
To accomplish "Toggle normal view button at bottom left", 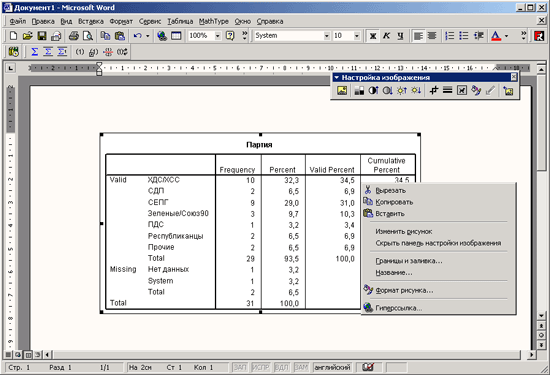I will click(8, 355).
